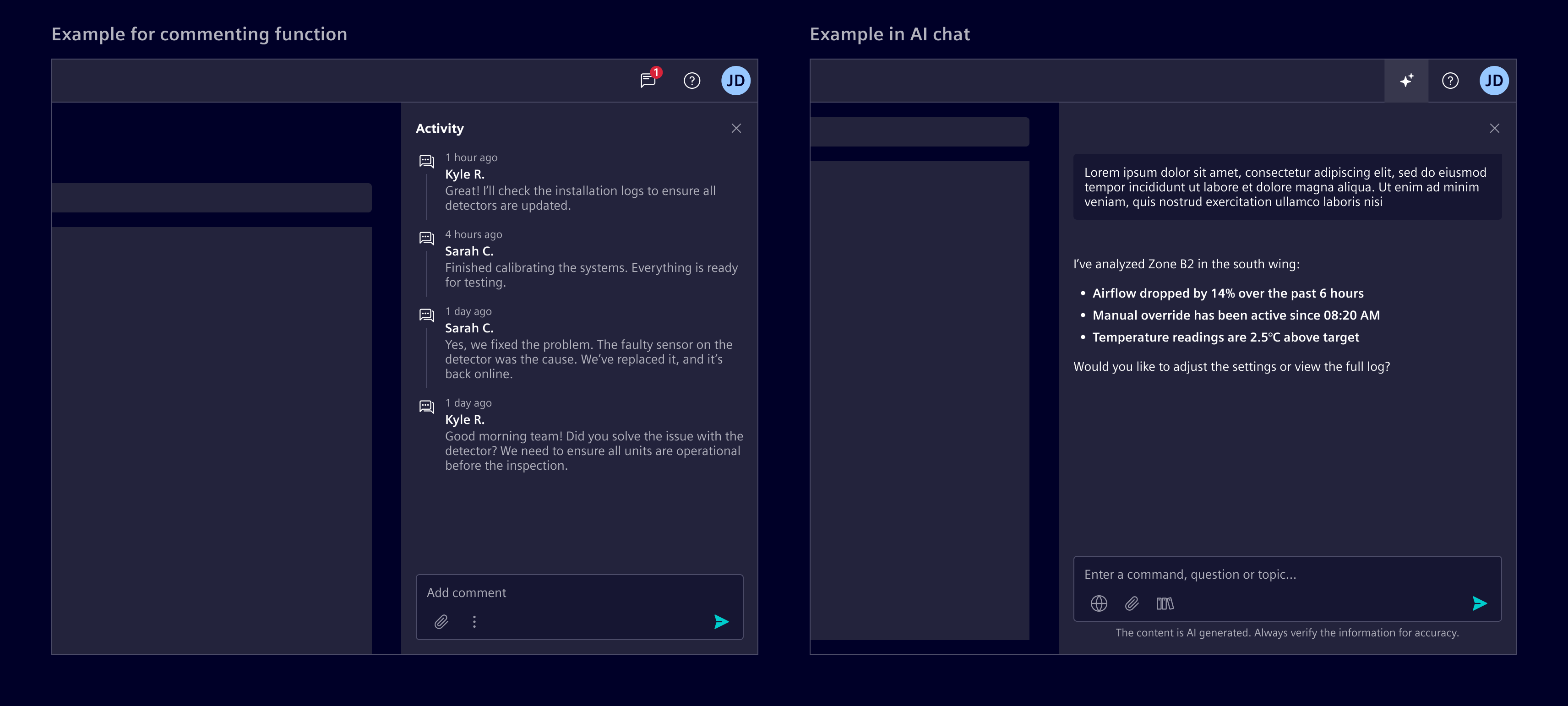Click the Help question mark in left window
1568x706 pixels.
691,80
